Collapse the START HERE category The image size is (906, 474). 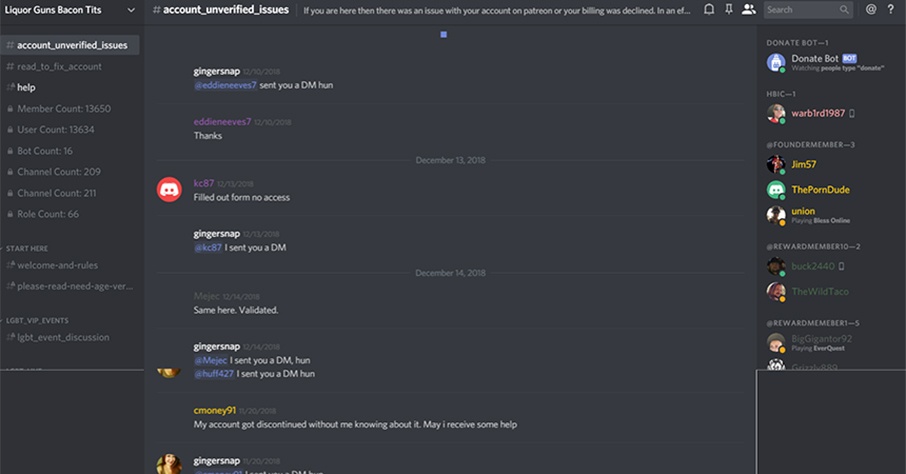tap(26, 247)
